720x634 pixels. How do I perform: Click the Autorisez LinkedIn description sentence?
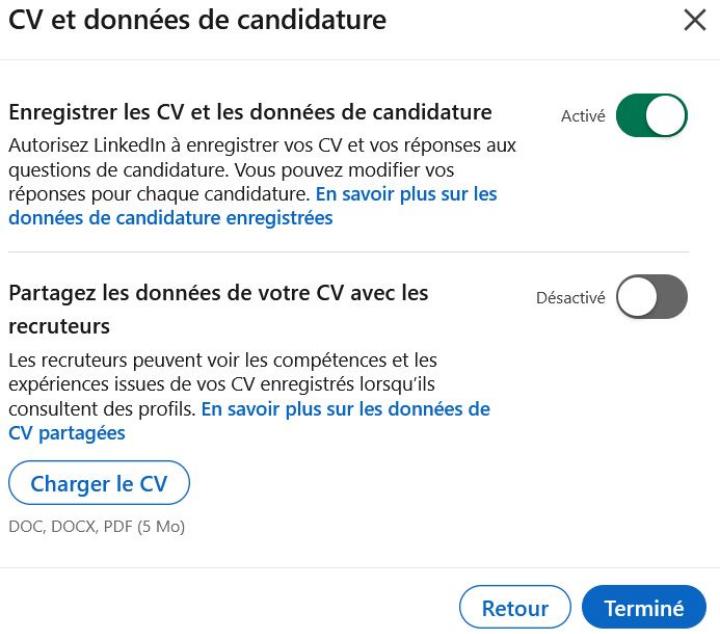click(260, 145)
